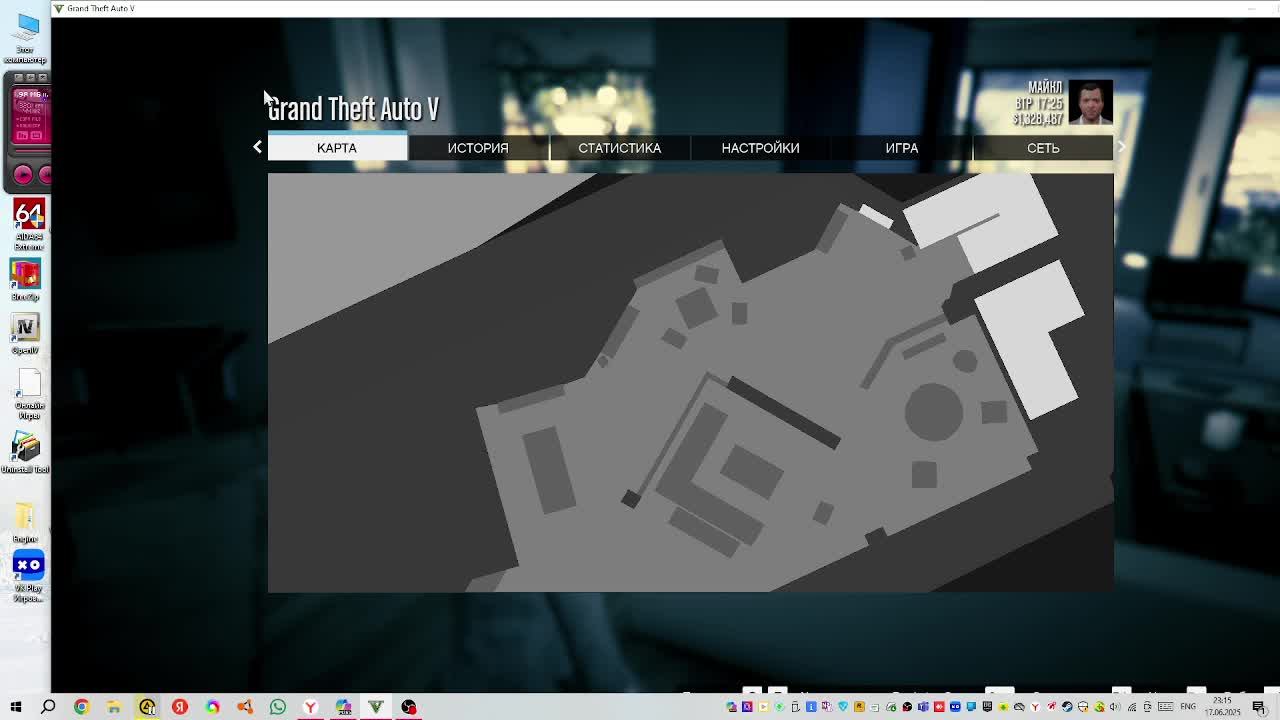Image resolution: width=1280 pixels, height=720 pixels.
Task: Open BreeZip desktop shortcut
Action: [x=26, y=281]
